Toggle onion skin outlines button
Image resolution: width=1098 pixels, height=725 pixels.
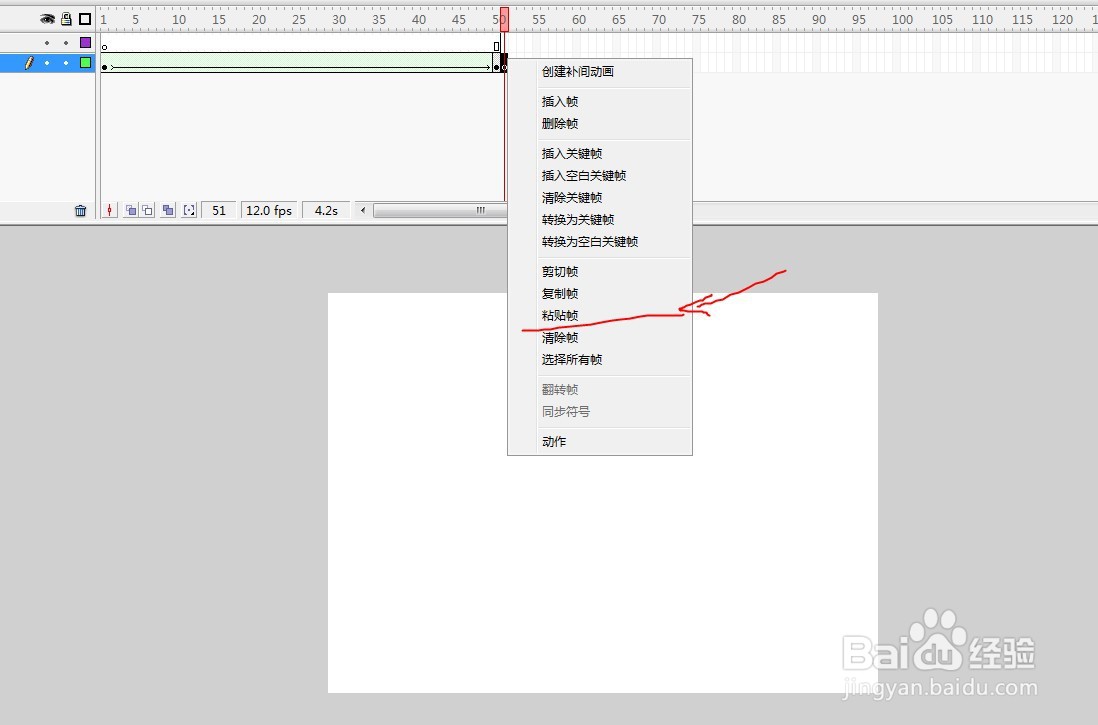pos(148,210)
